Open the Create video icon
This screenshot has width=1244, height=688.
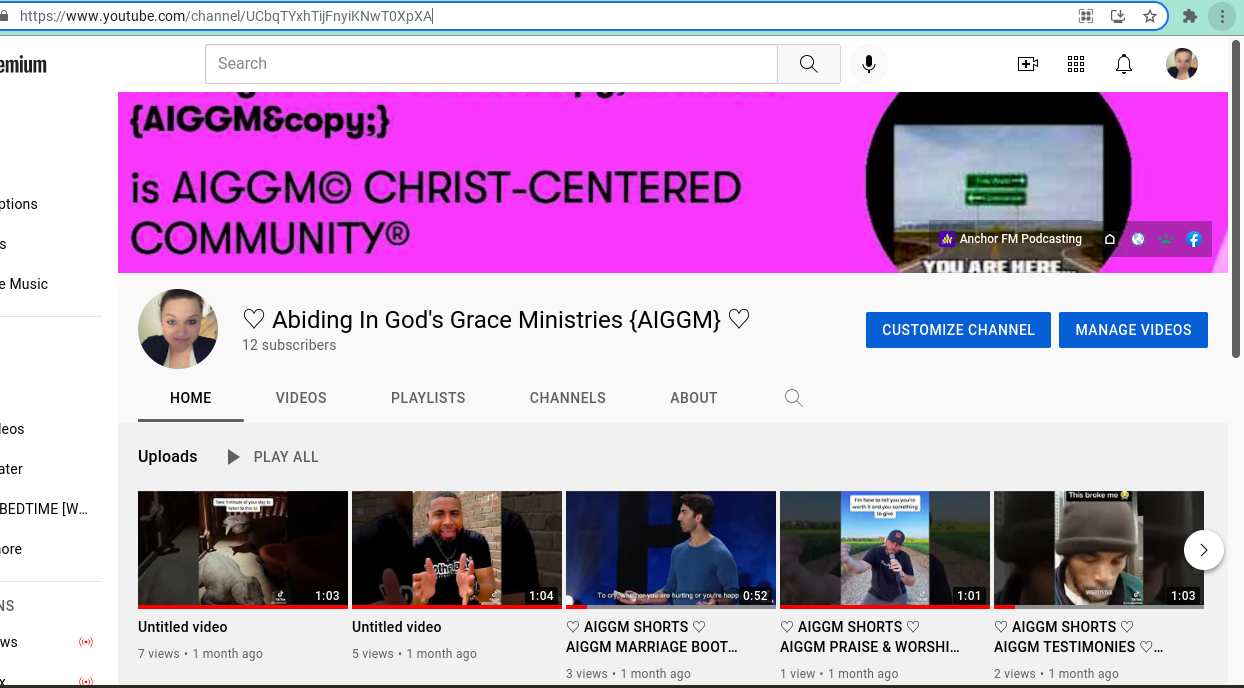coord(1027,64)
